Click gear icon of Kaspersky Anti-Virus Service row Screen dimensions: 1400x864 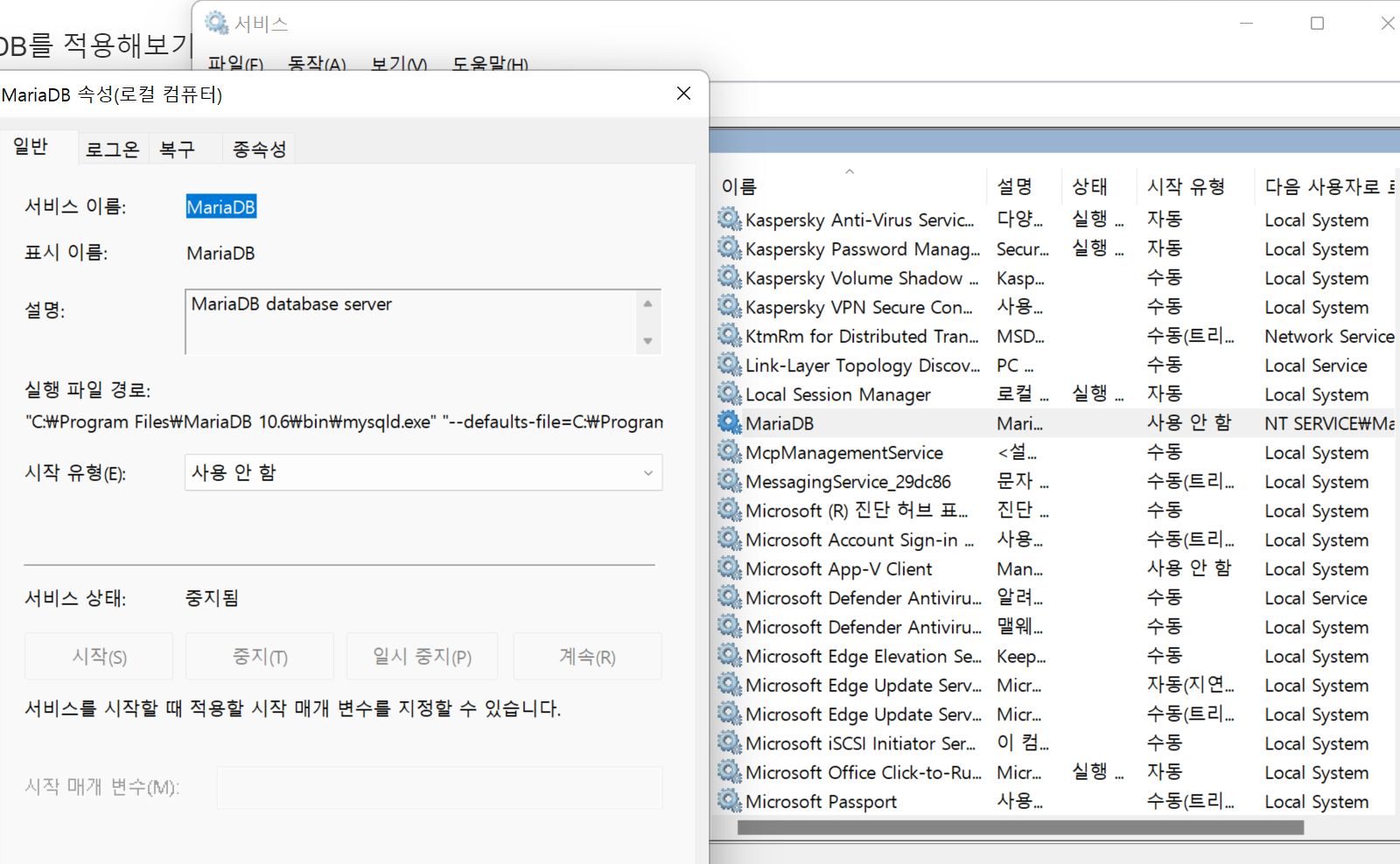click(x=730, y=219)
